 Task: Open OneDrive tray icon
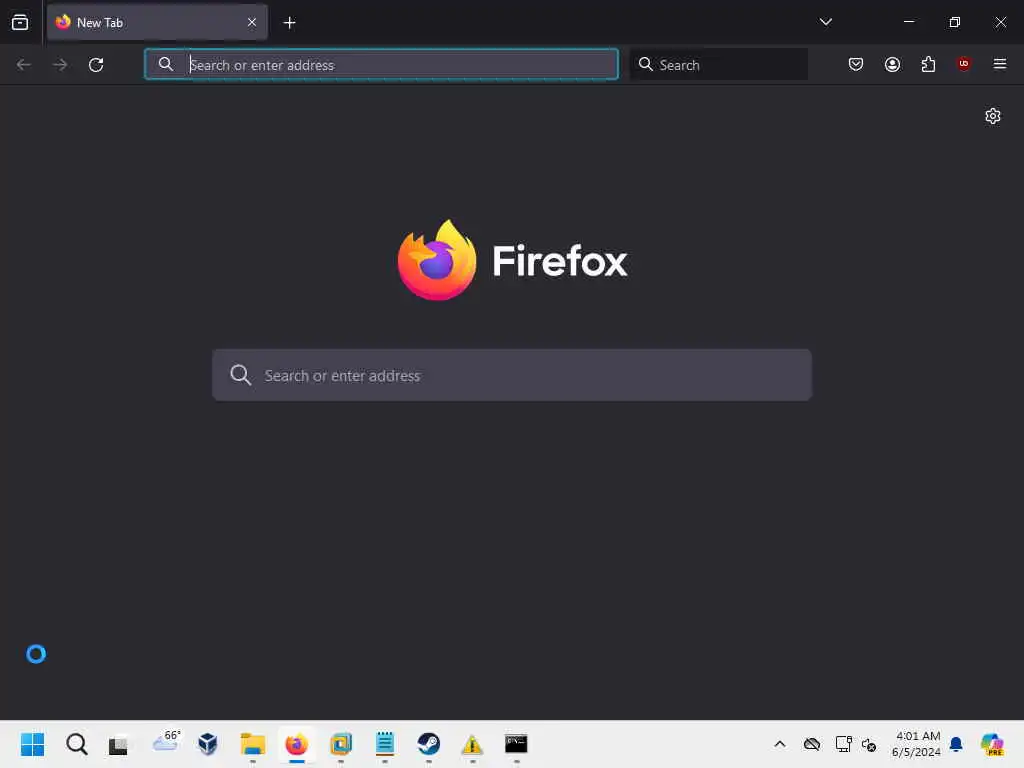812,744
